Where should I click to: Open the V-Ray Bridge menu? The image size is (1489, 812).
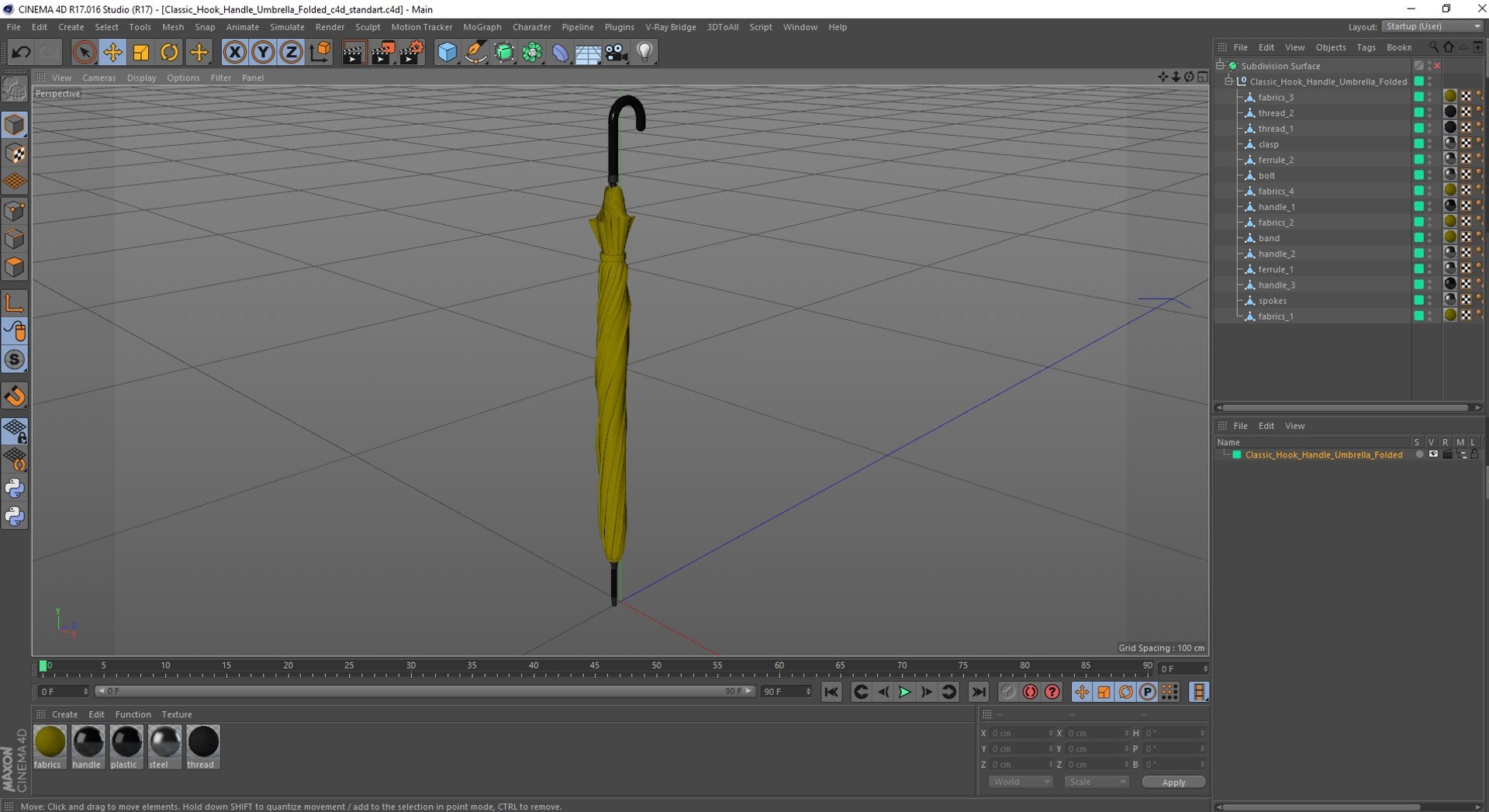[x=670, y=27]
